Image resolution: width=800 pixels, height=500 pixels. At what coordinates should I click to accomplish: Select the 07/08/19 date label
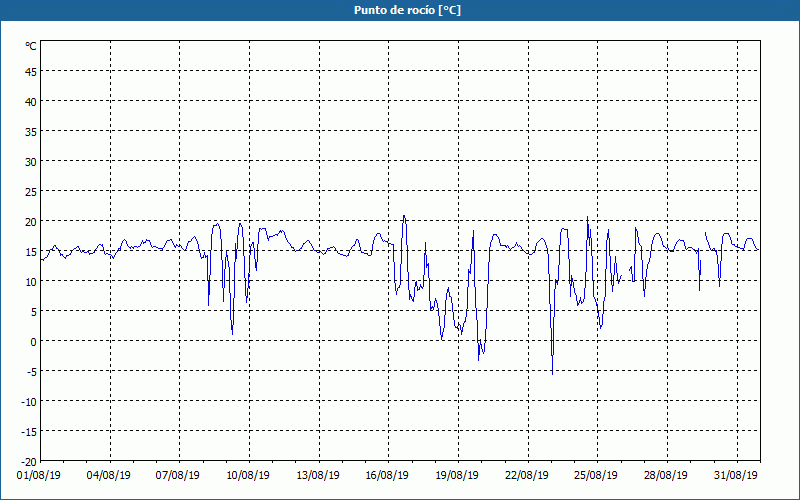178,476
